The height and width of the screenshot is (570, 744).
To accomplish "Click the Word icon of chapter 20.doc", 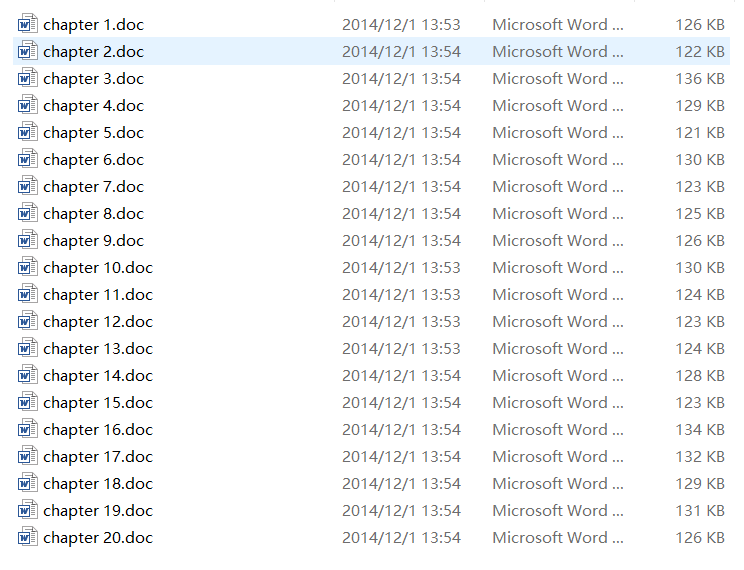I will 28,538.
